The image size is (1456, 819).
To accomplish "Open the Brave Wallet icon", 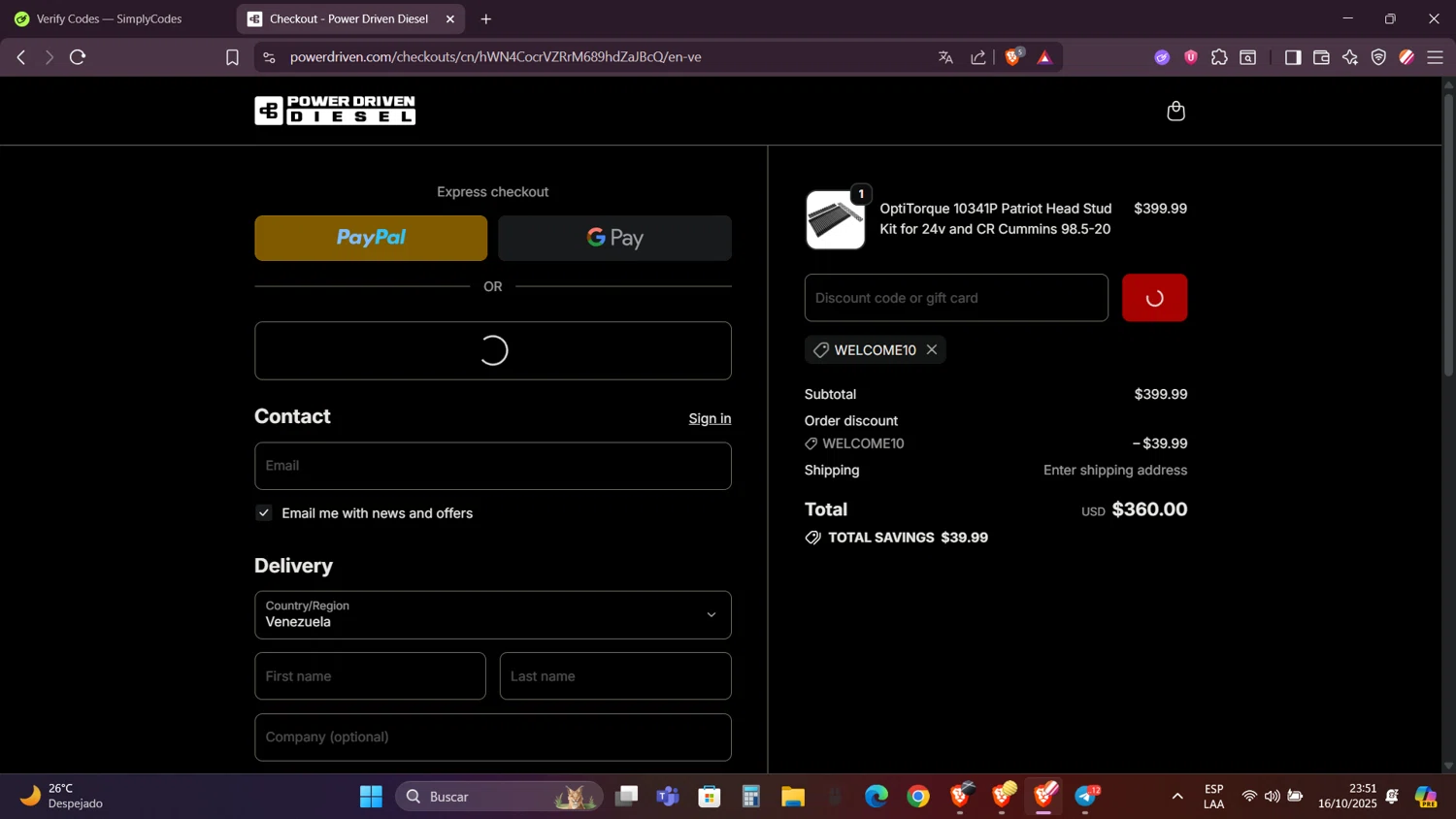I will [x=1321, y=57].
